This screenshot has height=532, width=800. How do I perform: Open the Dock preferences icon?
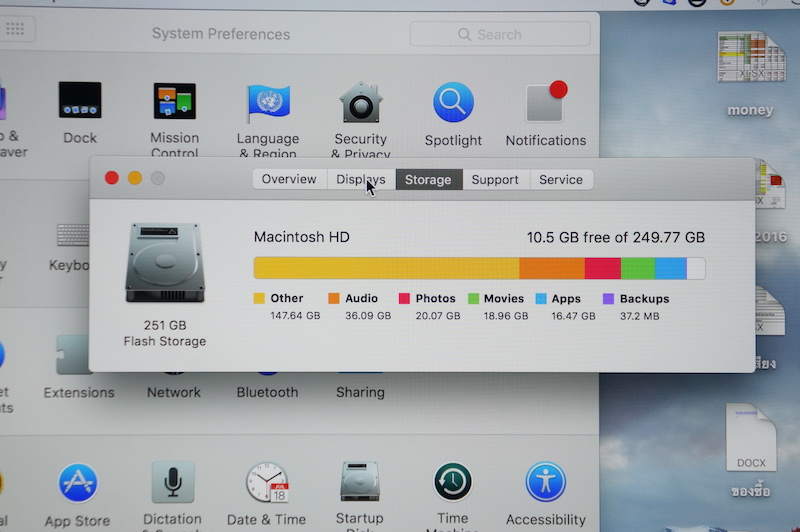(80, 100)
